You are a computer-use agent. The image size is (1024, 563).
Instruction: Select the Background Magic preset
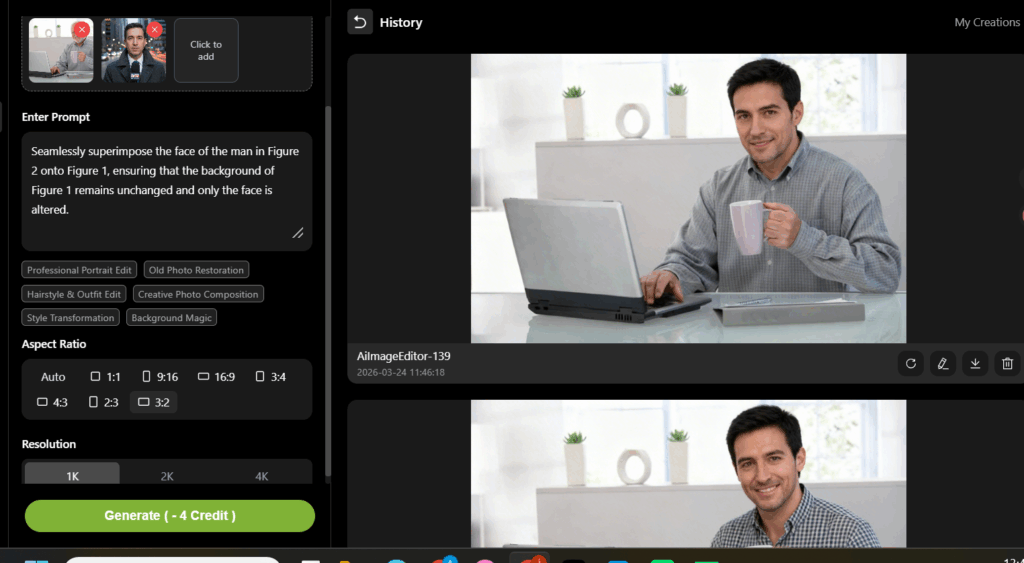[x=171, y=317]
